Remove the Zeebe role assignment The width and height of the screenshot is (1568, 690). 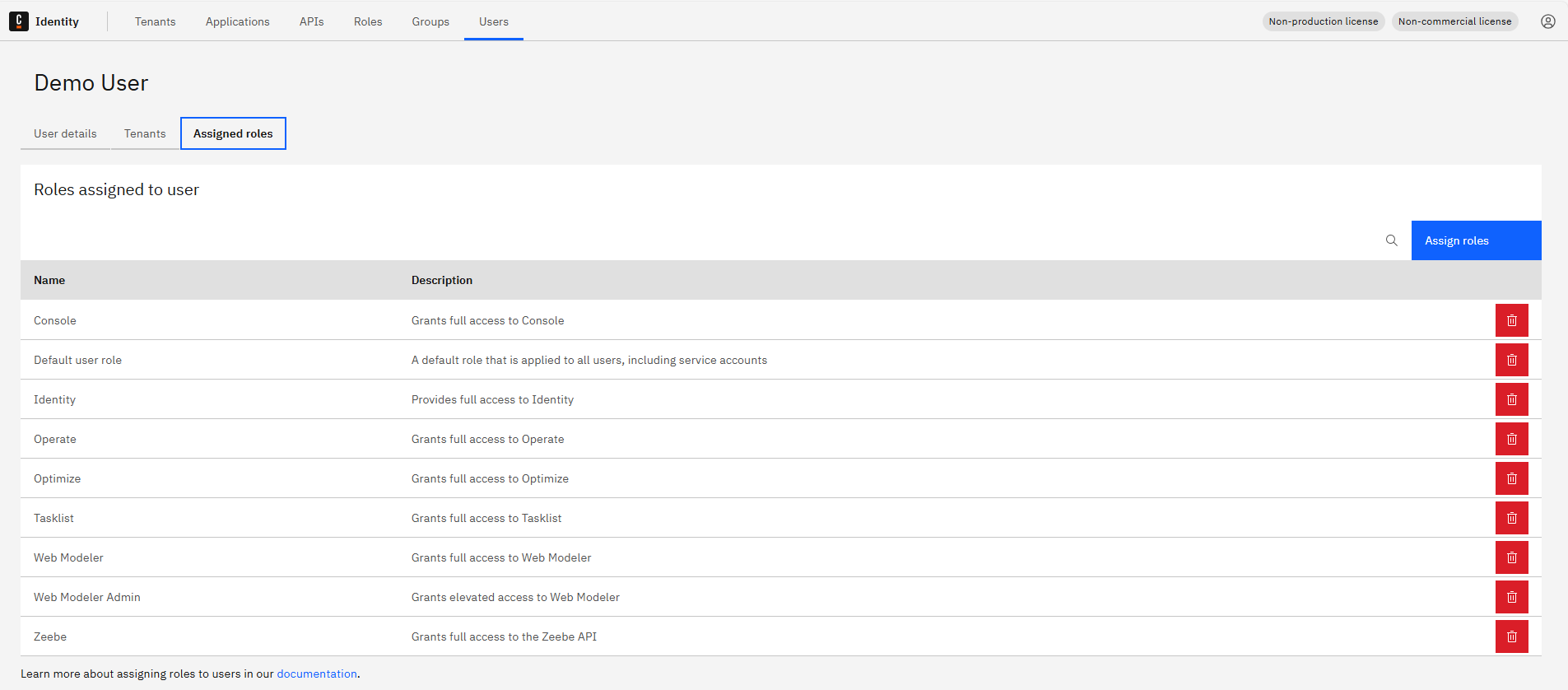(x=1511, y=636)
